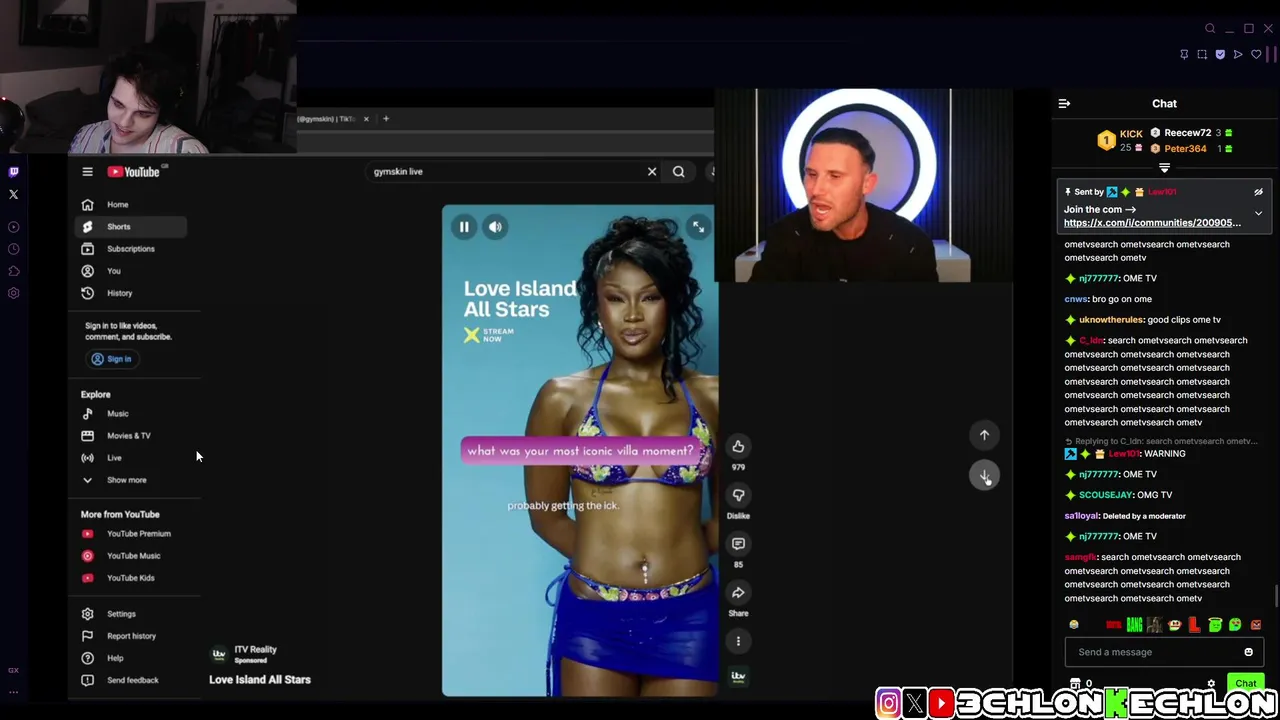The width and height of the screenshot is (1280, 720).
Task: Unpin the pinned chat message
Action: pyautogui.click(x=1258, y=192)
